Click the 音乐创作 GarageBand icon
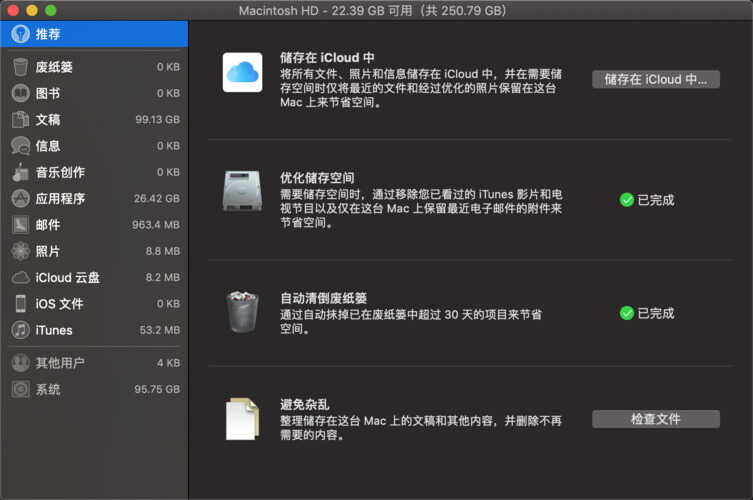 20,172
